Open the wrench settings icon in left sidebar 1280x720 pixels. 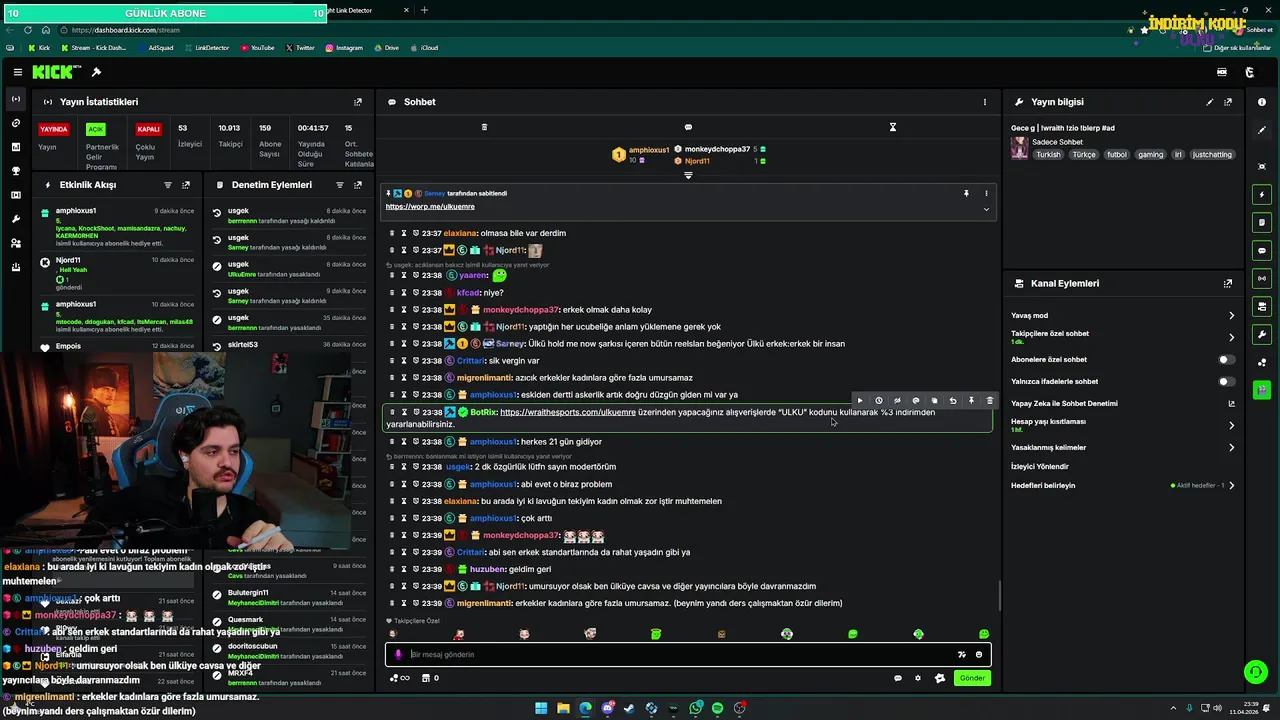coord(15,219)
